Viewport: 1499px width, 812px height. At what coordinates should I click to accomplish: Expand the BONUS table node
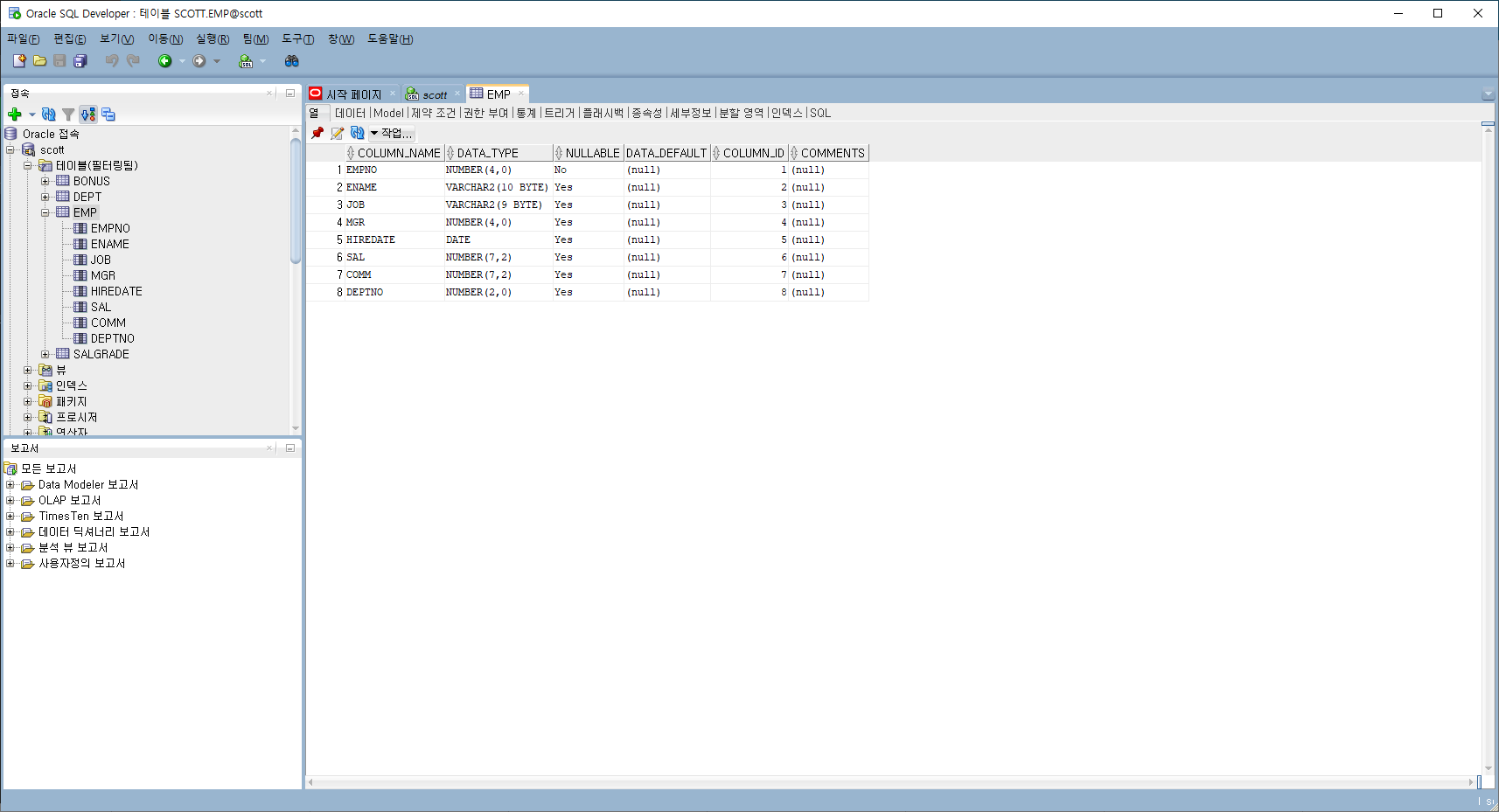click(45, 181)
